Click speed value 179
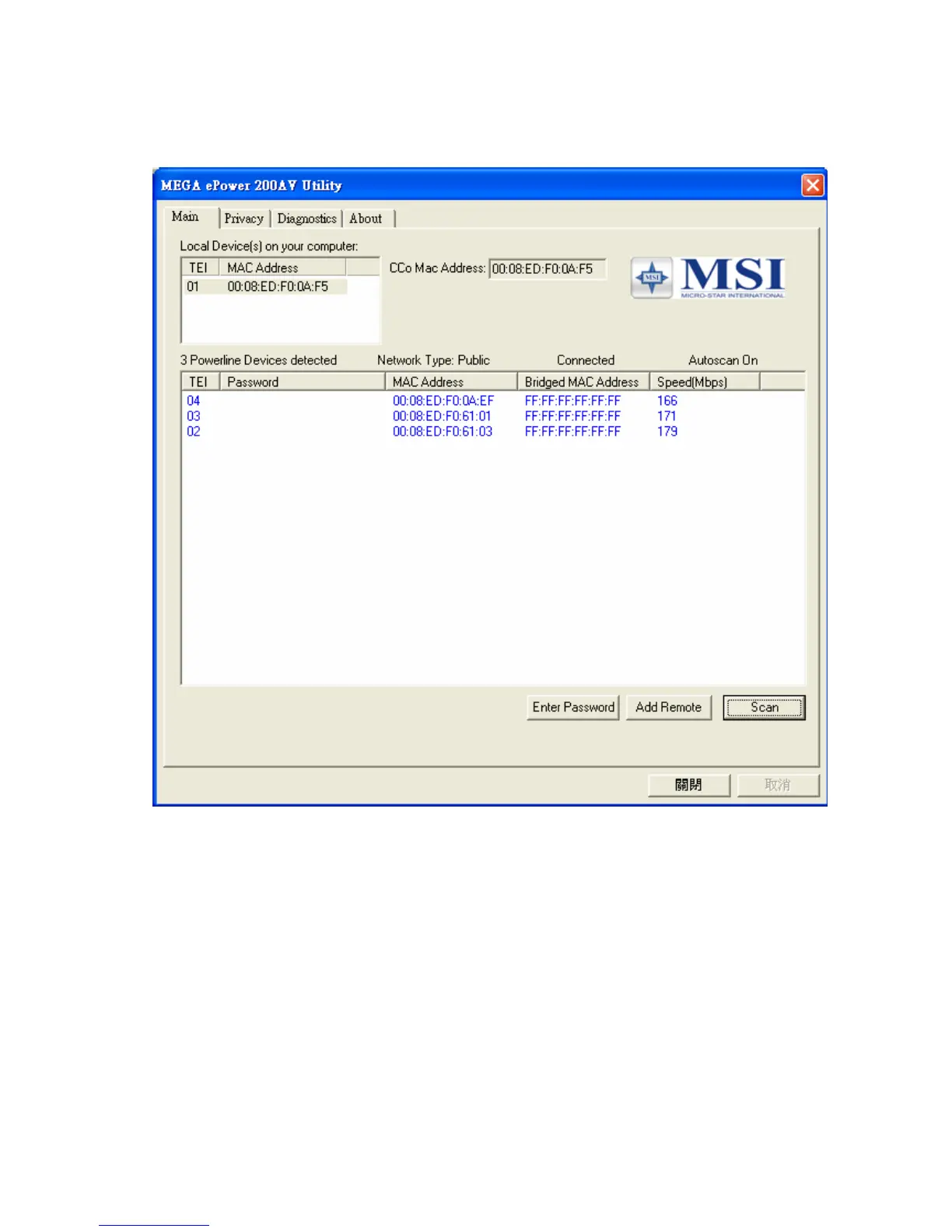The image size is (952, 1232). tap(667, 432)
